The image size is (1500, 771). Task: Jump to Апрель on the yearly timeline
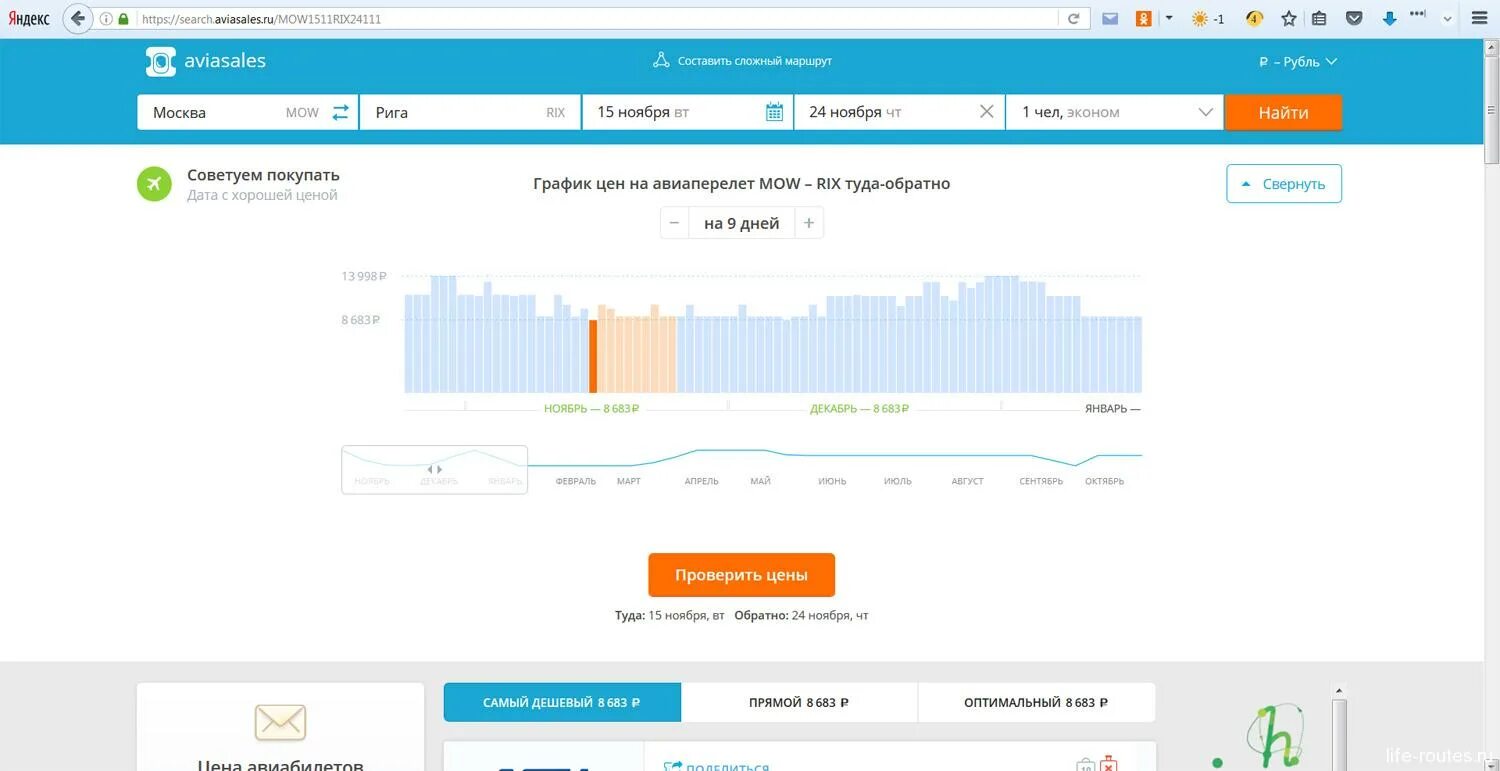[x=701, y=481]
